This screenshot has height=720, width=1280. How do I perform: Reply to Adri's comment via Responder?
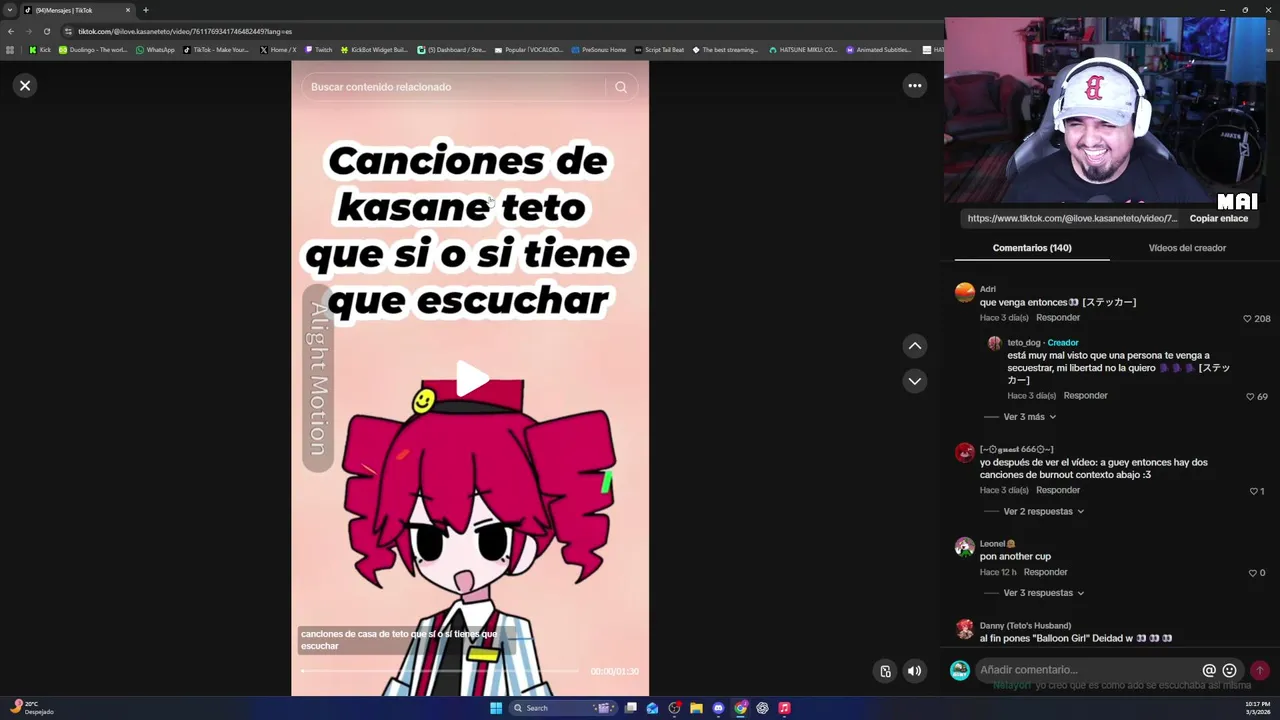click(x=1057, y=318)
